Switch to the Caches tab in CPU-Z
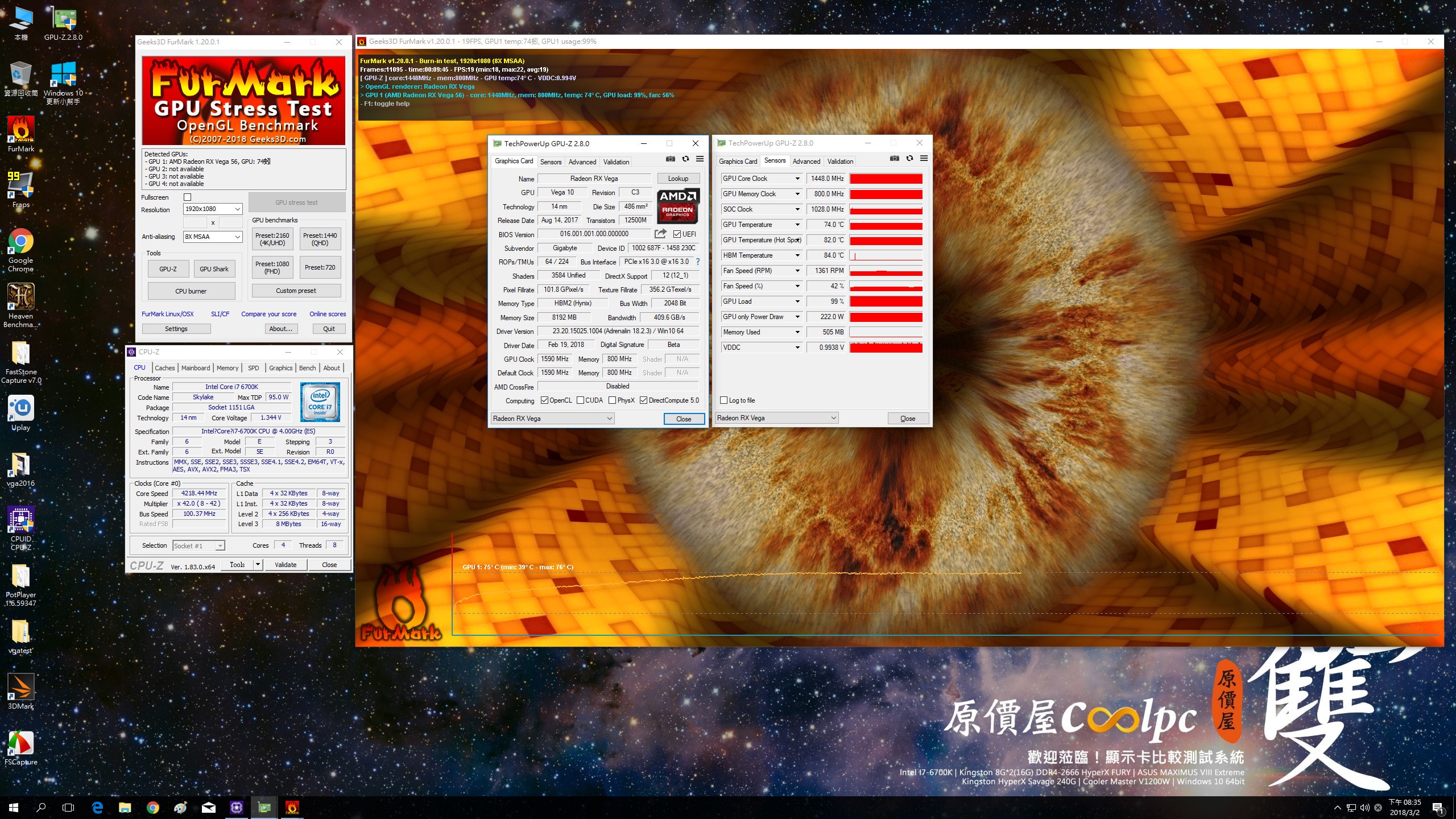This screenshot has width=1456, height=819. click(165, 368)
